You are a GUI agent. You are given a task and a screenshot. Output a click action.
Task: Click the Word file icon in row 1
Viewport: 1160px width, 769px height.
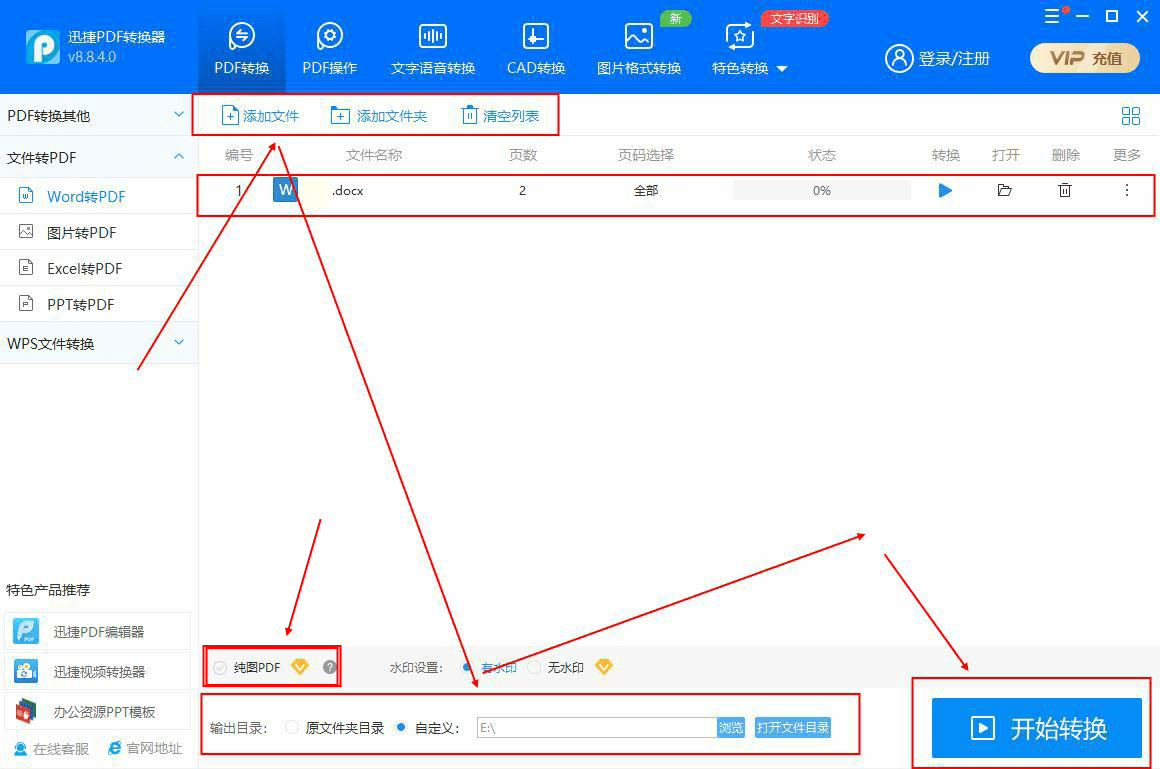[x=285, y=189]
